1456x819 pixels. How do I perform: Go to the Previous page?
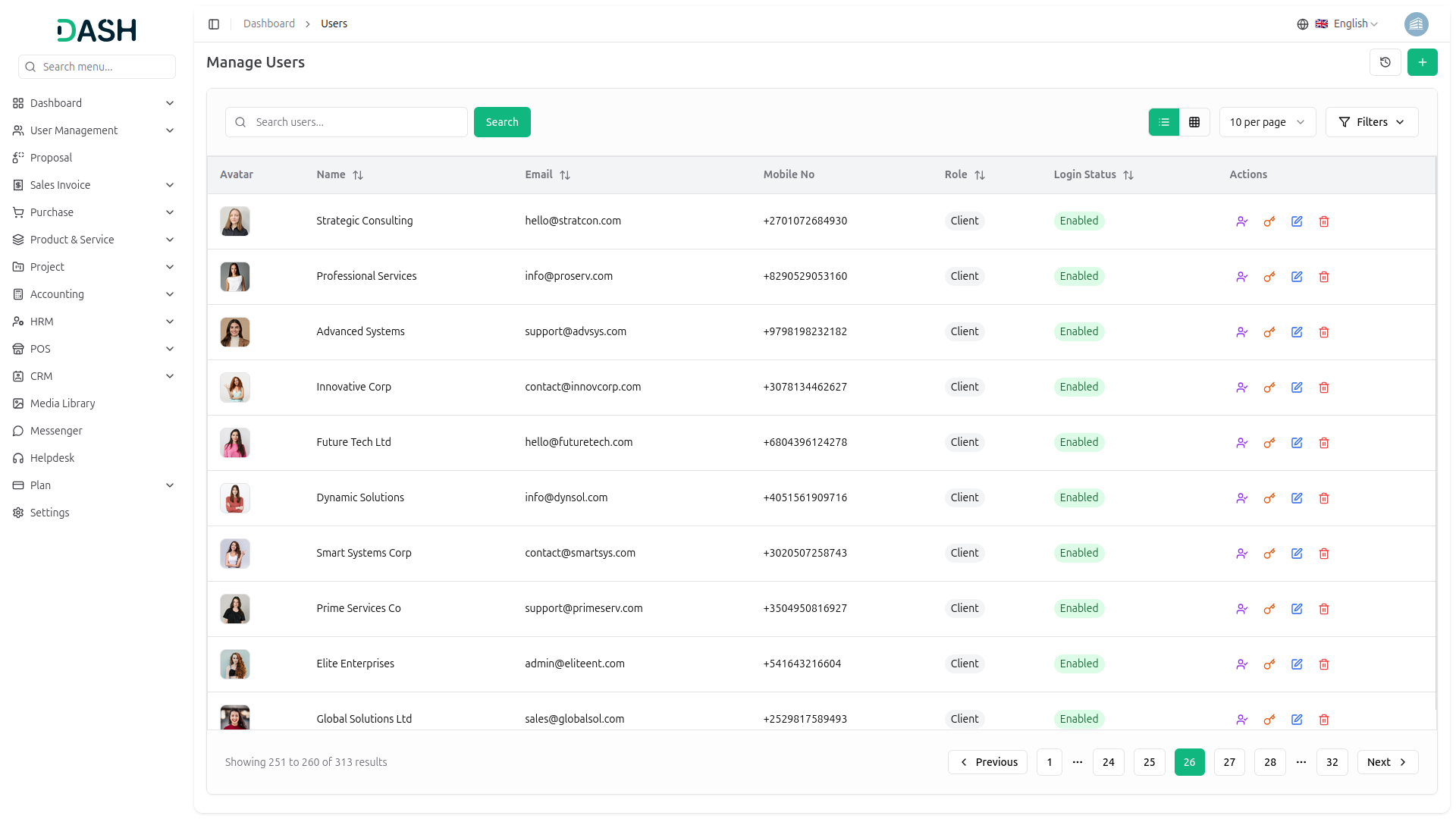(987, 762)
